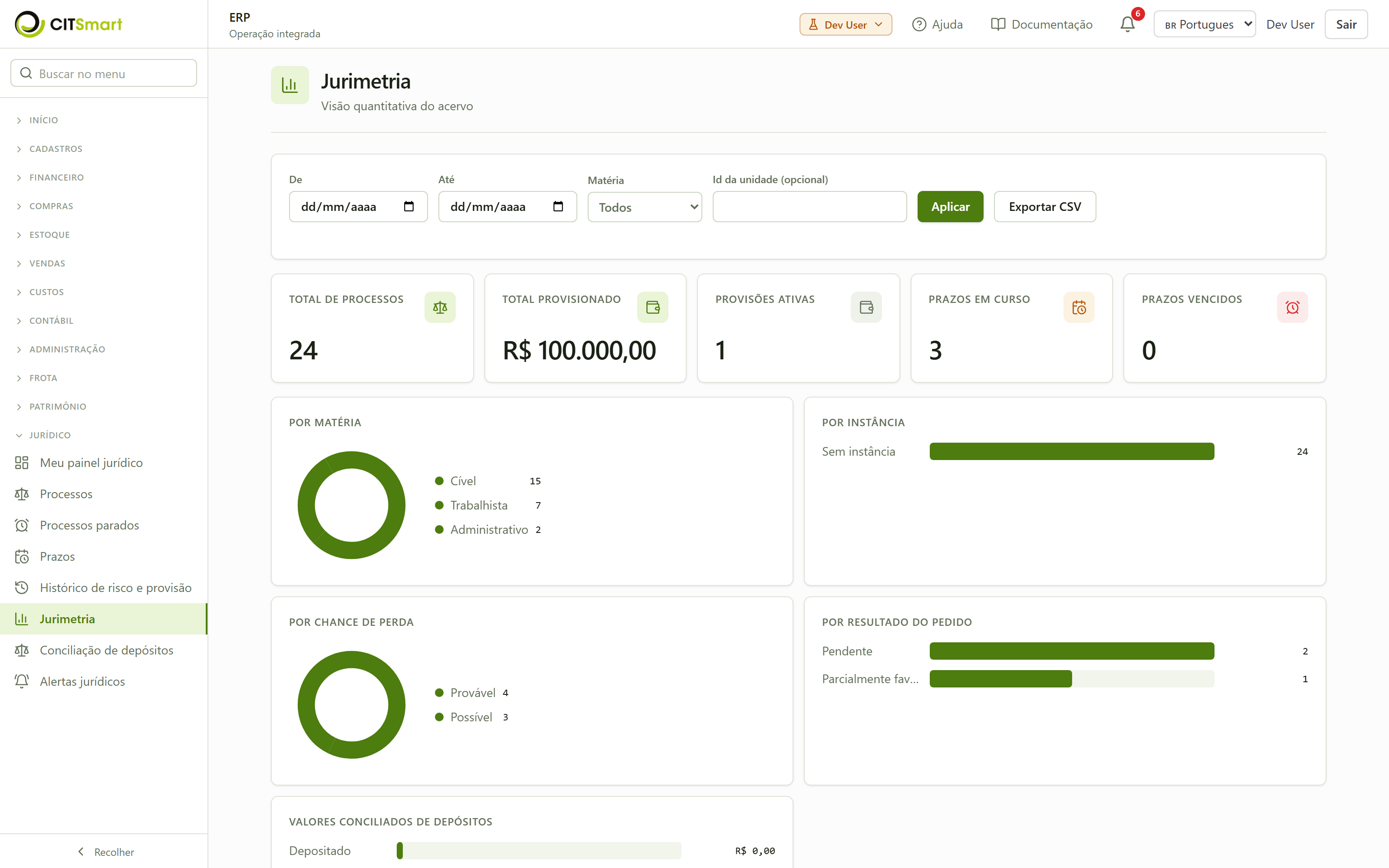This screenshot has height=868, width=1389.
Task: Click the CITSmart logo
Action: [68, 24]
